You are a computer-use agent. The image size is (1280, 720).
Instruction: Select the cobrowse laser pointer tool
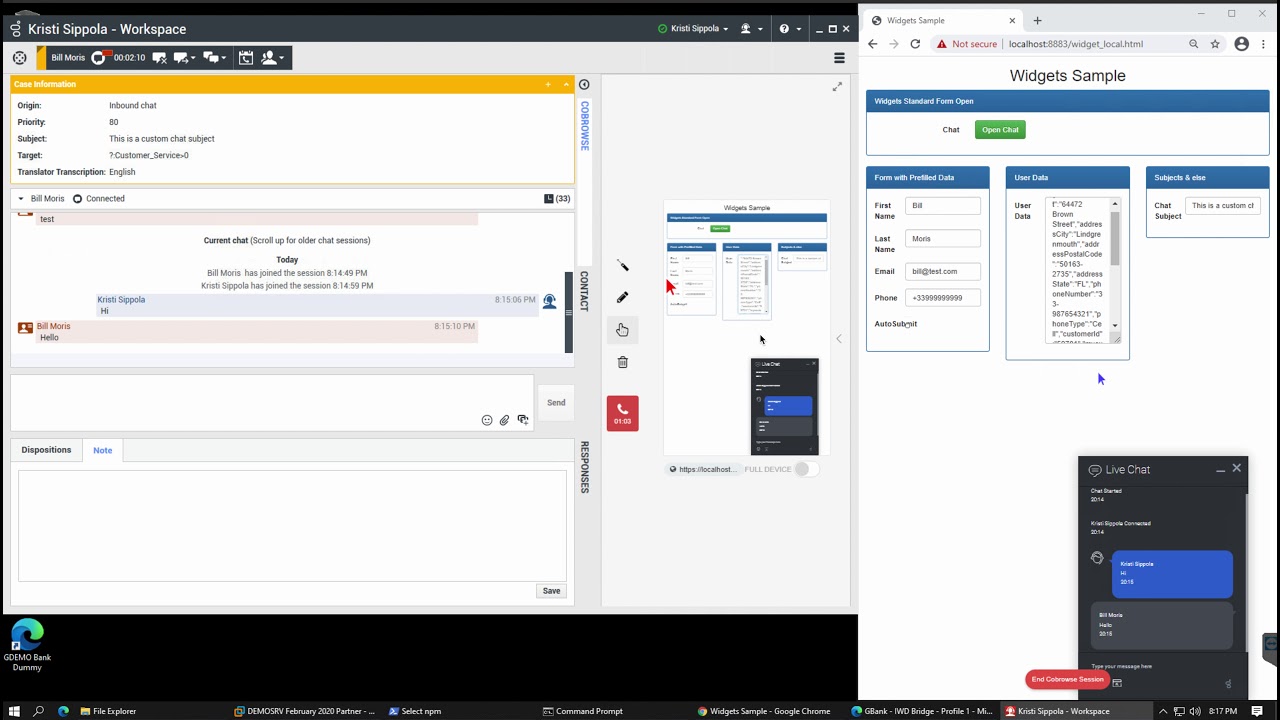[622, 265]
